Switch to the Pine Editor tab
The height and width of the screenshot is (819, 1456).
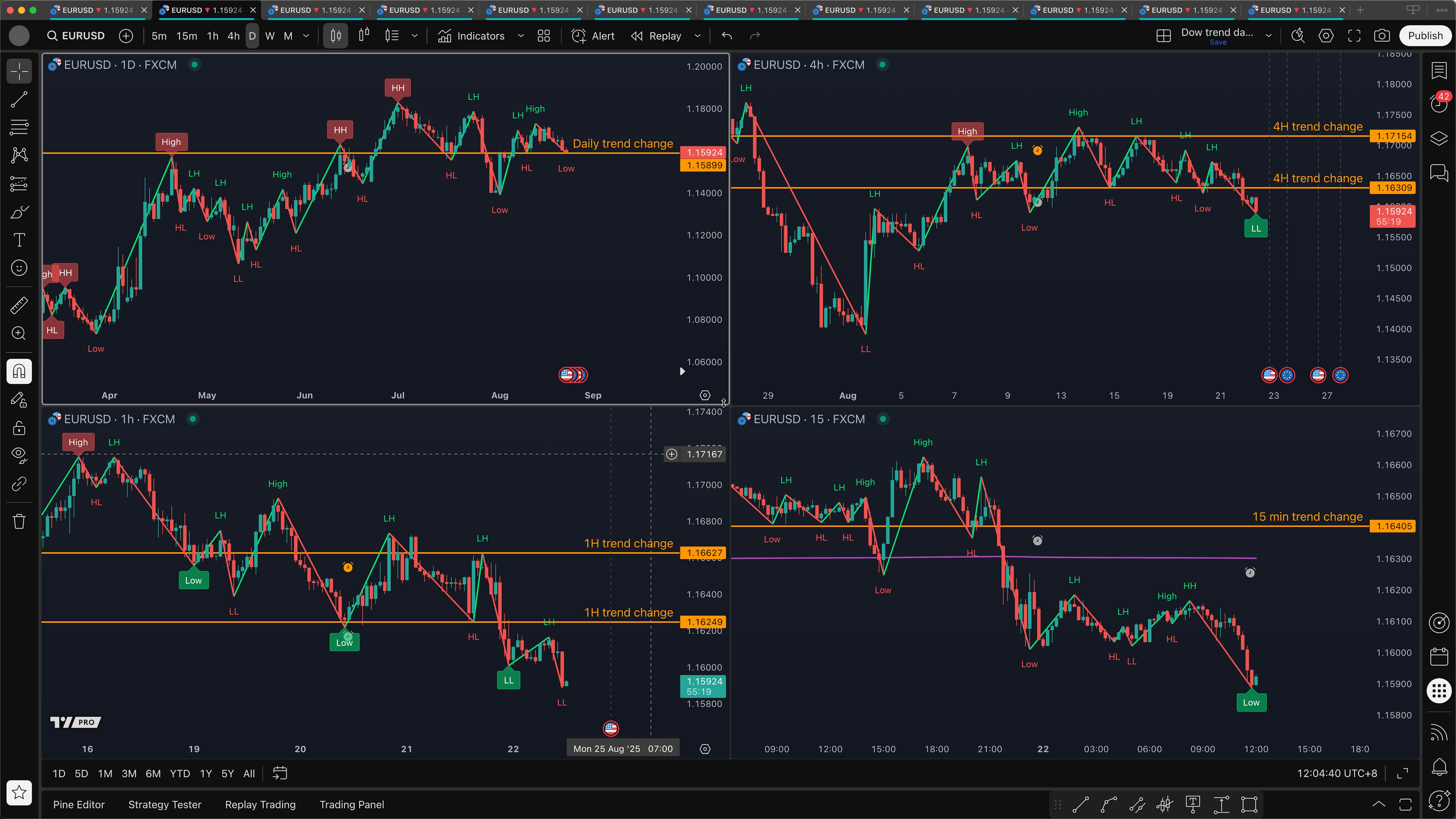pos(78,804)
